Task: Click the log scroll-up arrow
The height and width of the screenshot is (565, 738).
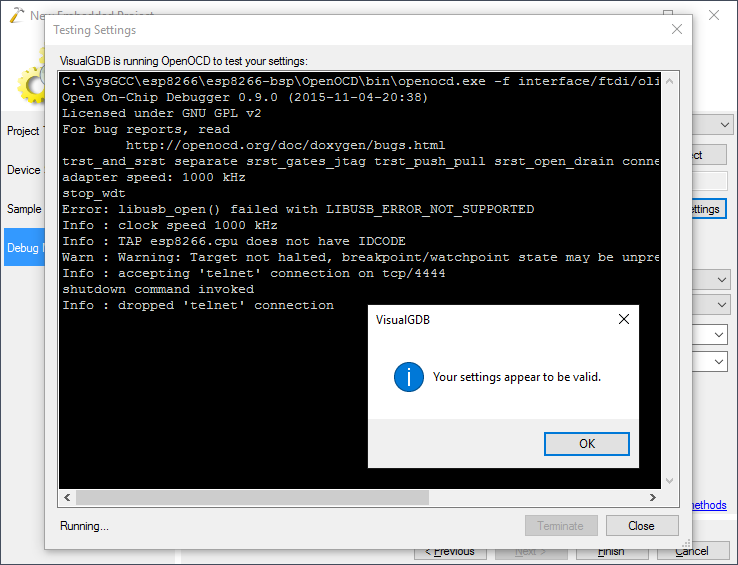Action: [x=670, y=81]
